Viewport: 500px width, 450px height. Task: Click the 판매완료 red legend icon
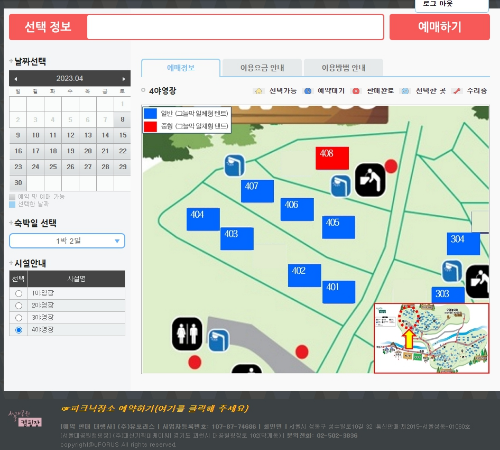click(356, 91)
